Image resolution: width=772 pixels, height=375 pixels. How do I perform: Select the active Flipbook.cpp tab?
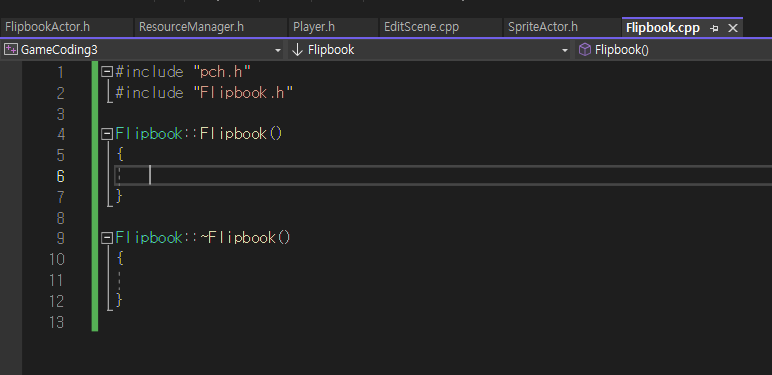[x=663, y=28]
